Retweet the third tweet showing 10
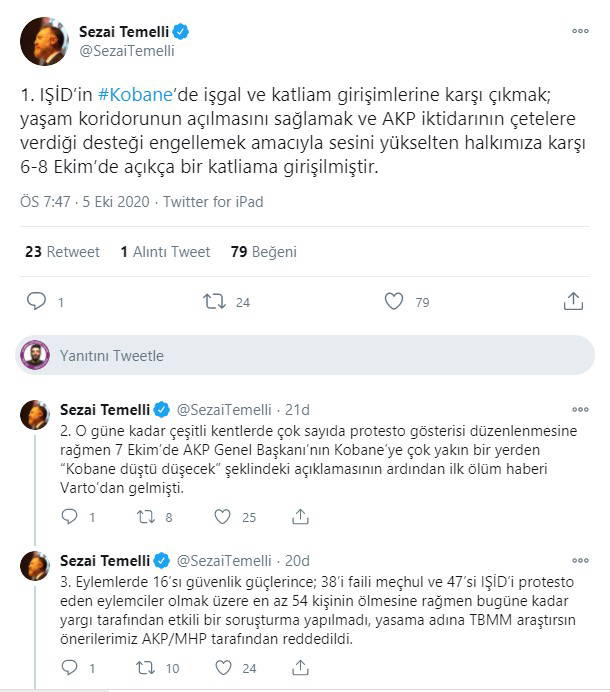The height and width of the screenshot is (692, 610). click(146, 666)
